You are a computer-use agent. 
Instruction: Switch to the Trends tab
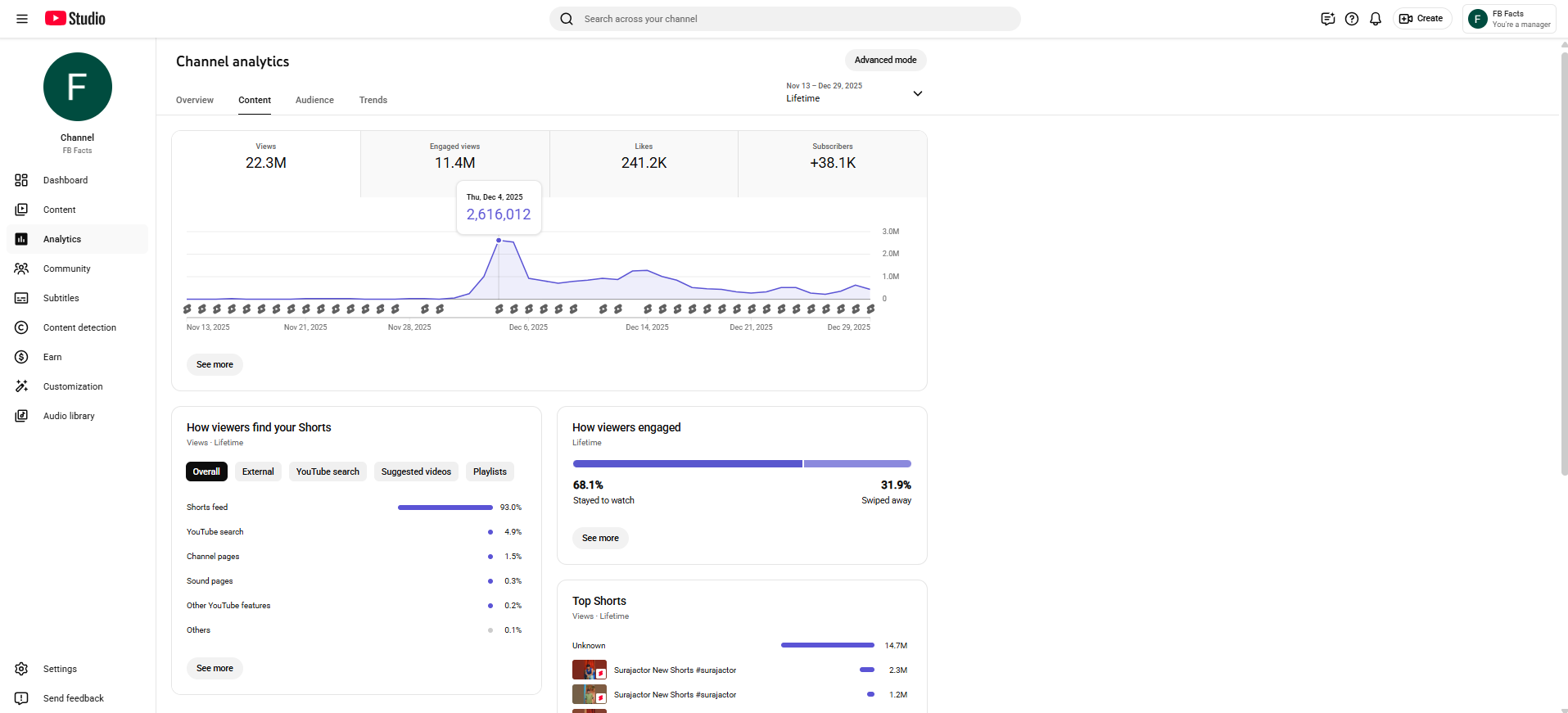tap(373, 100)
